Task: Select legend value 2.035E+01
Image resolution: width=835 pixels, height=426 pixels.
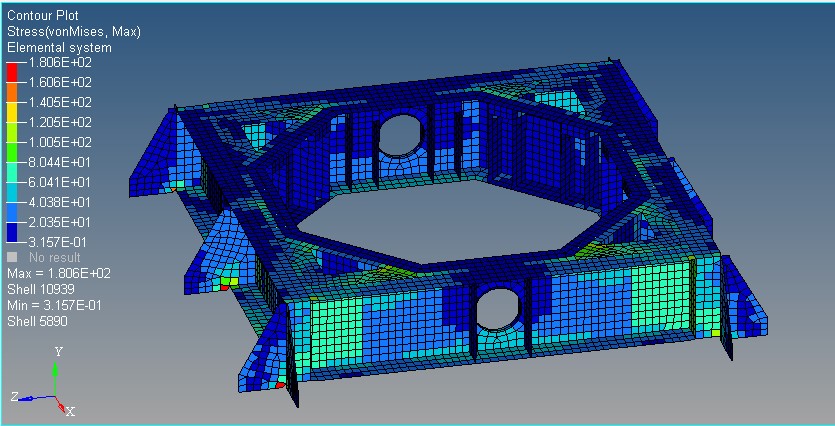Action: (x=59, y=222)
